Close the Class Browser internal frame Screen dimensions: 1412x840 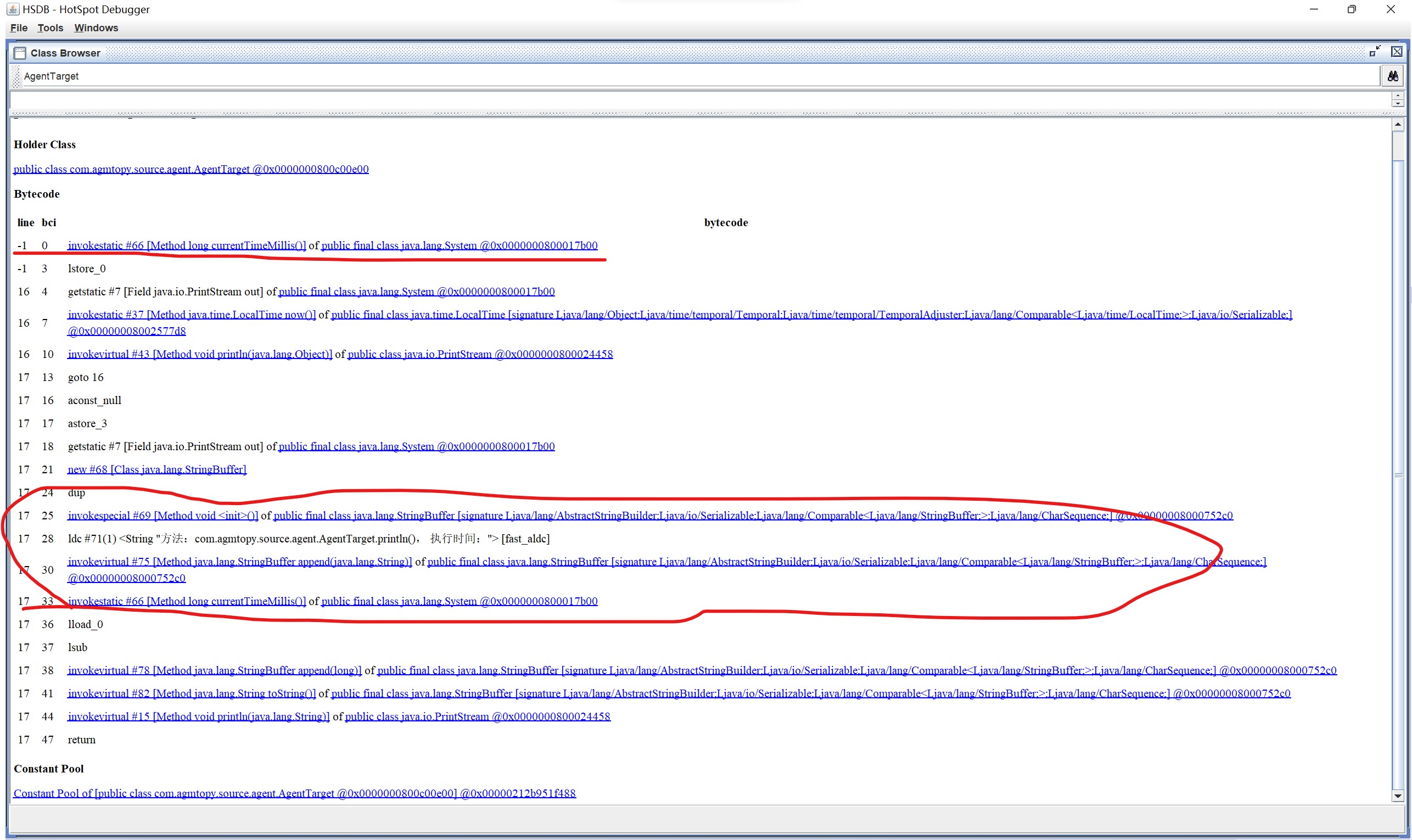pos(1397,52)
